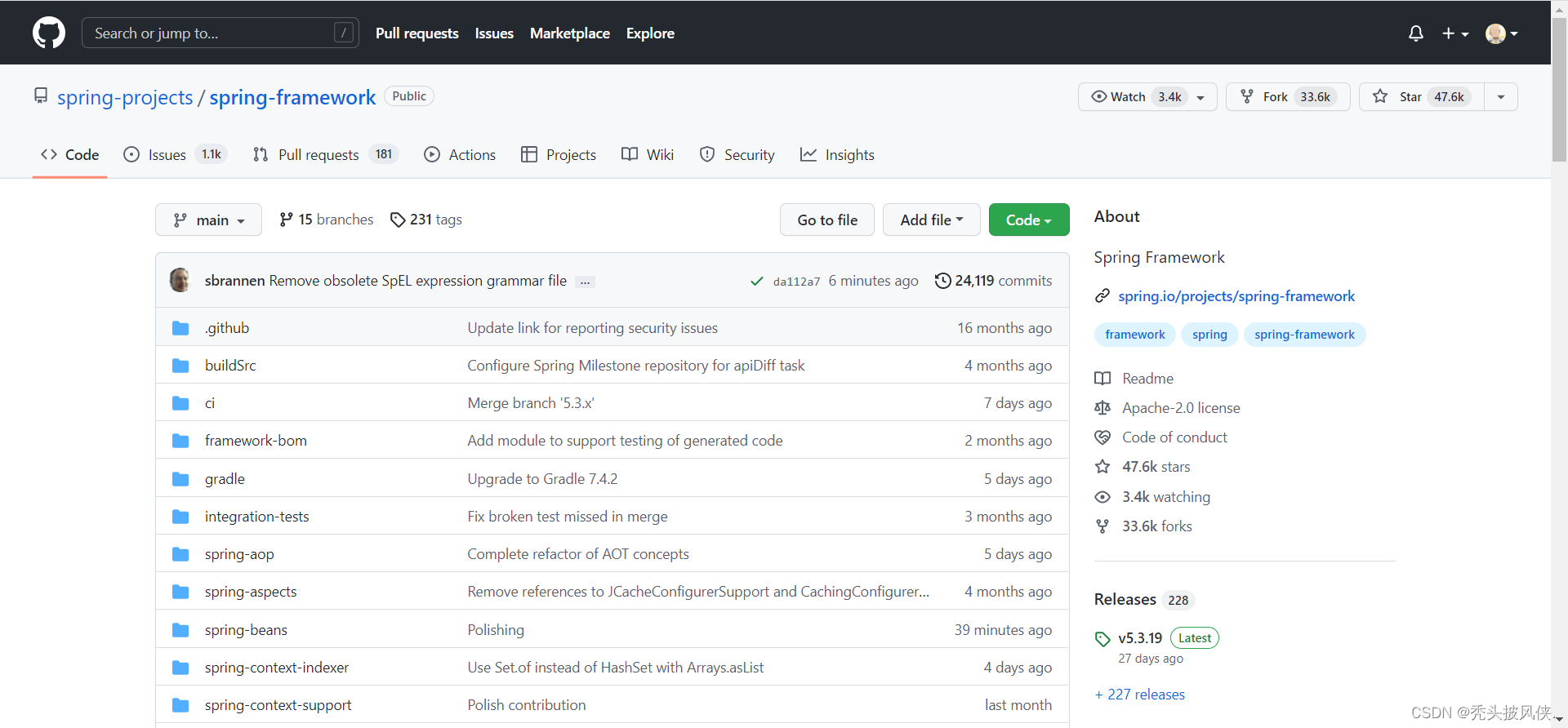Open the main branch selector
The image size is (1568, 728).
208,220
